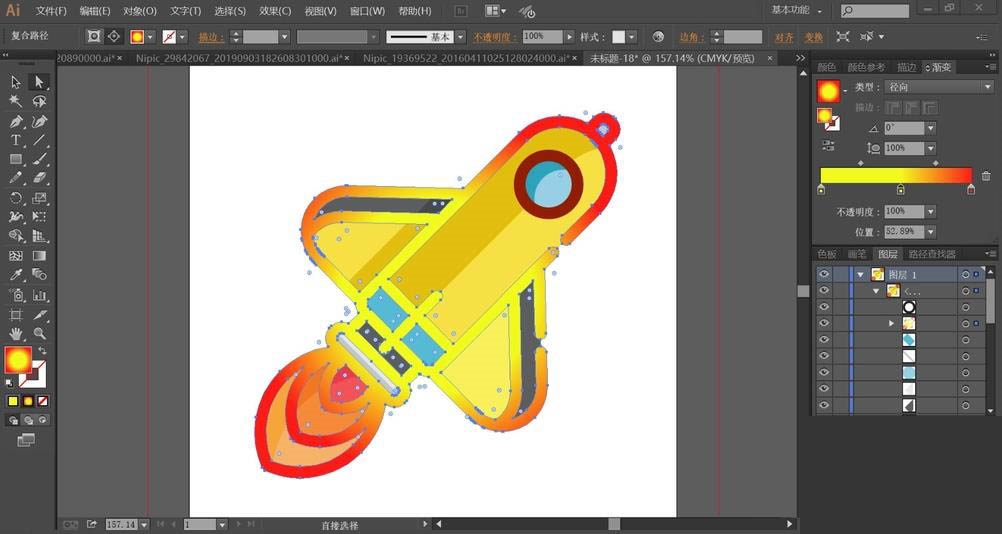Click the red gradient stop at right end
The image size is (1002, 534).
pos(971,189)
